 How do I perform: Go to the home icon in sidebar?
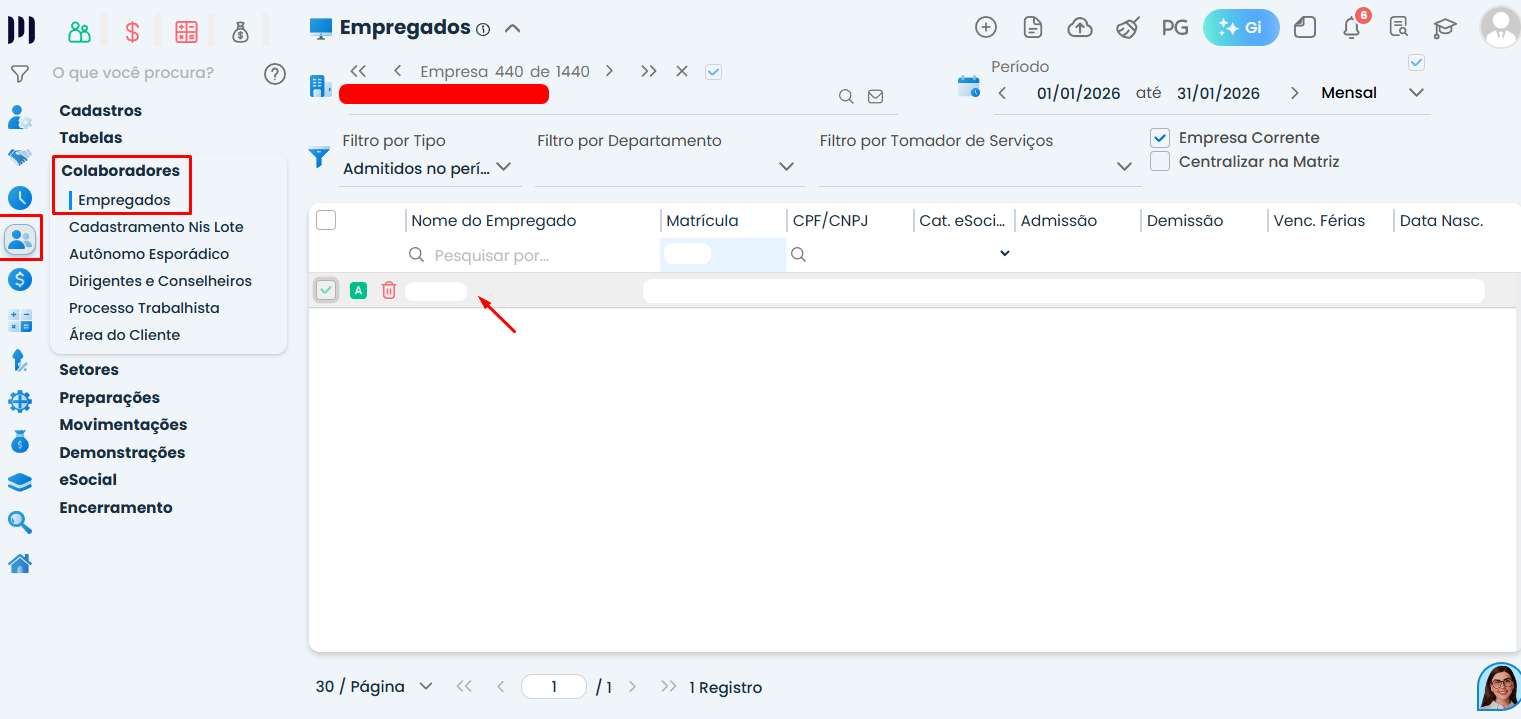(20, 564)
